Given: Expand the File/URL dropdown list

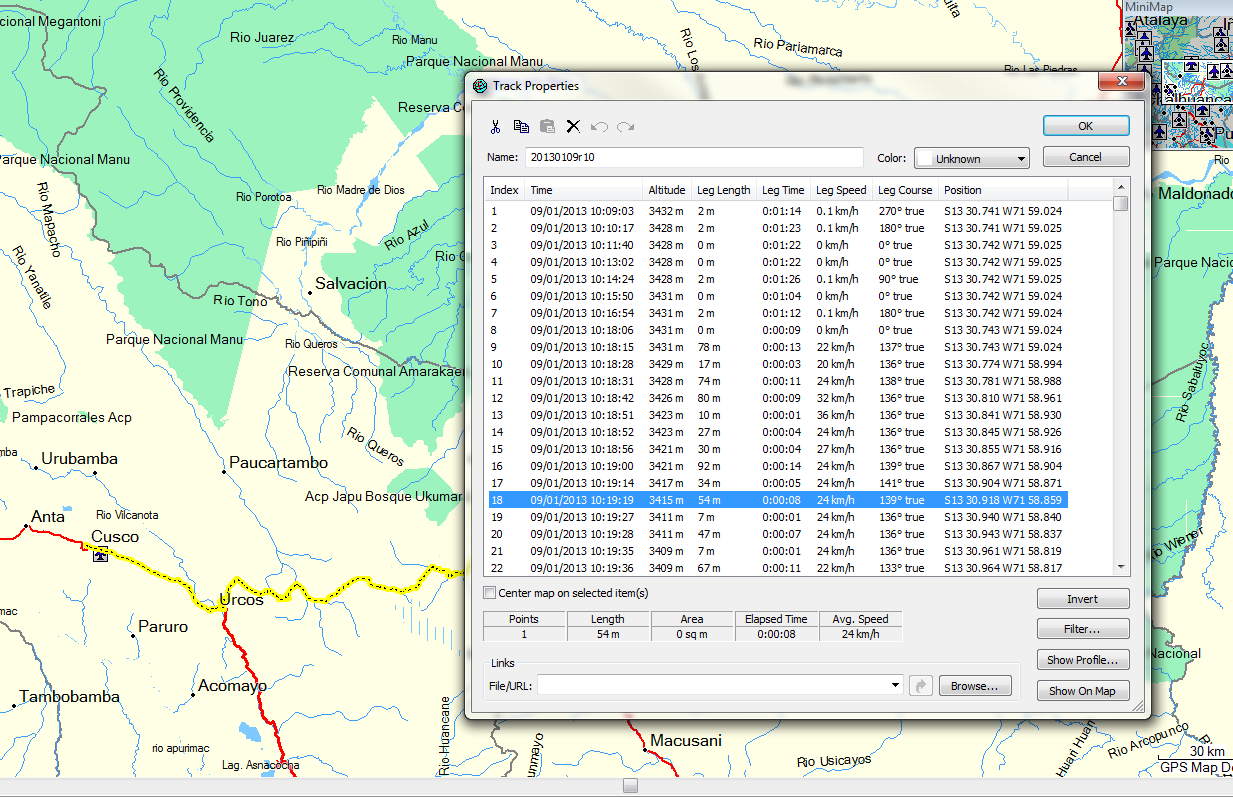Looking at the screenshot, I should coord(895,685).
